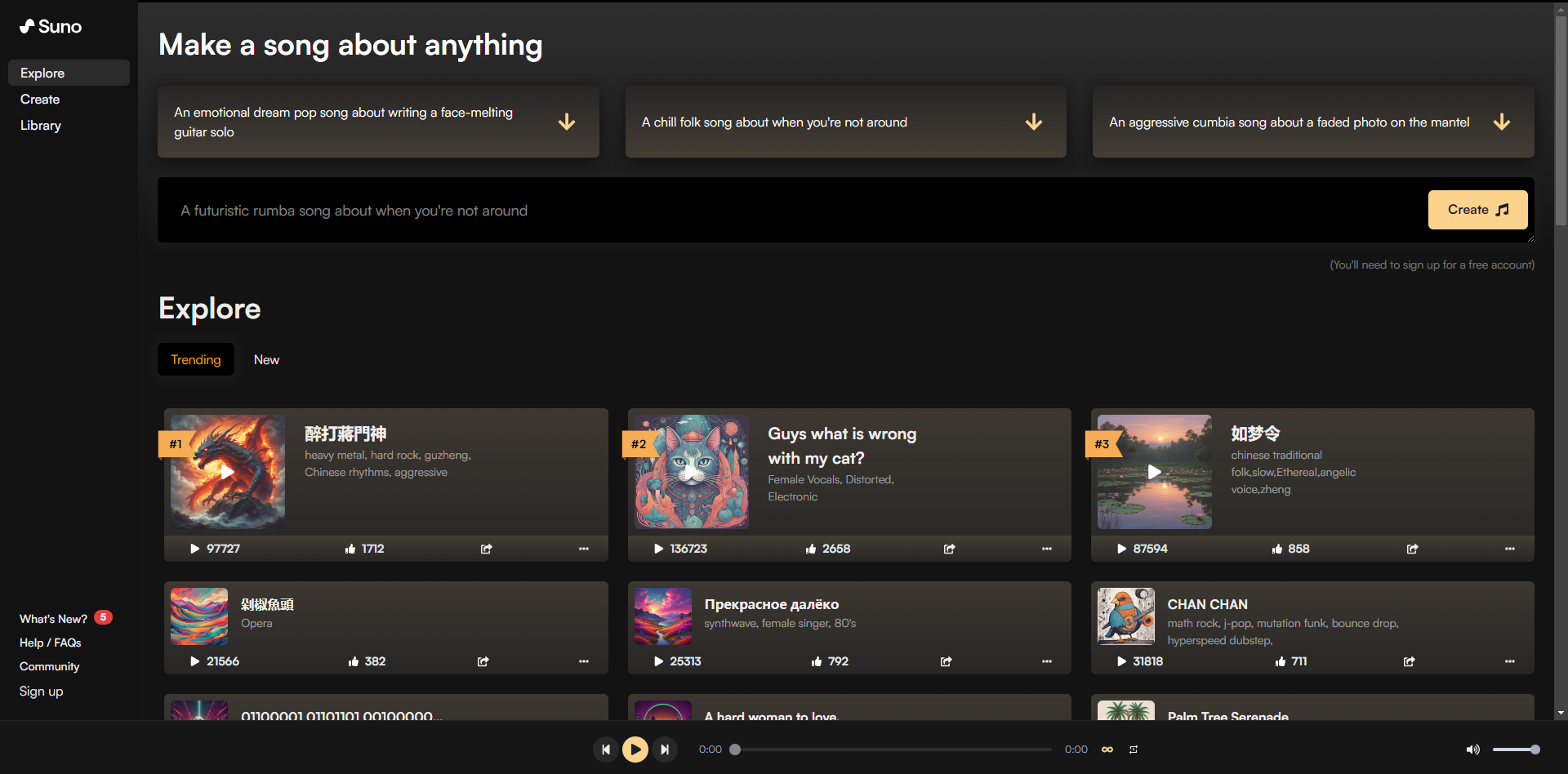Screen dimensions: 1568x774
Task: Toggle the loop infinity icon
Action: 1107,750
